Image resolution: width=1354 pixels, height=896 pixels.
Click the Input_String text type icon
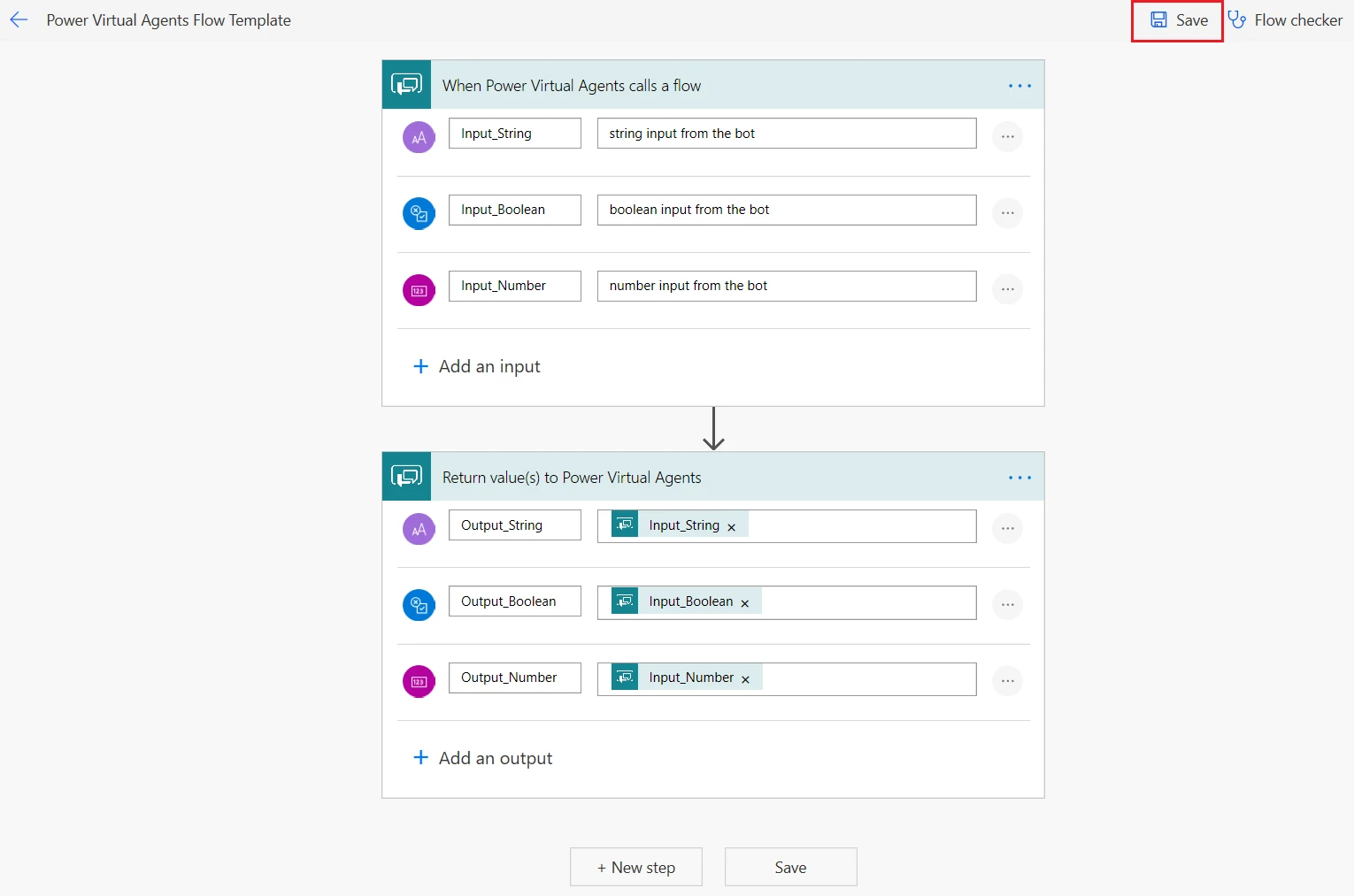click(419, 137)
